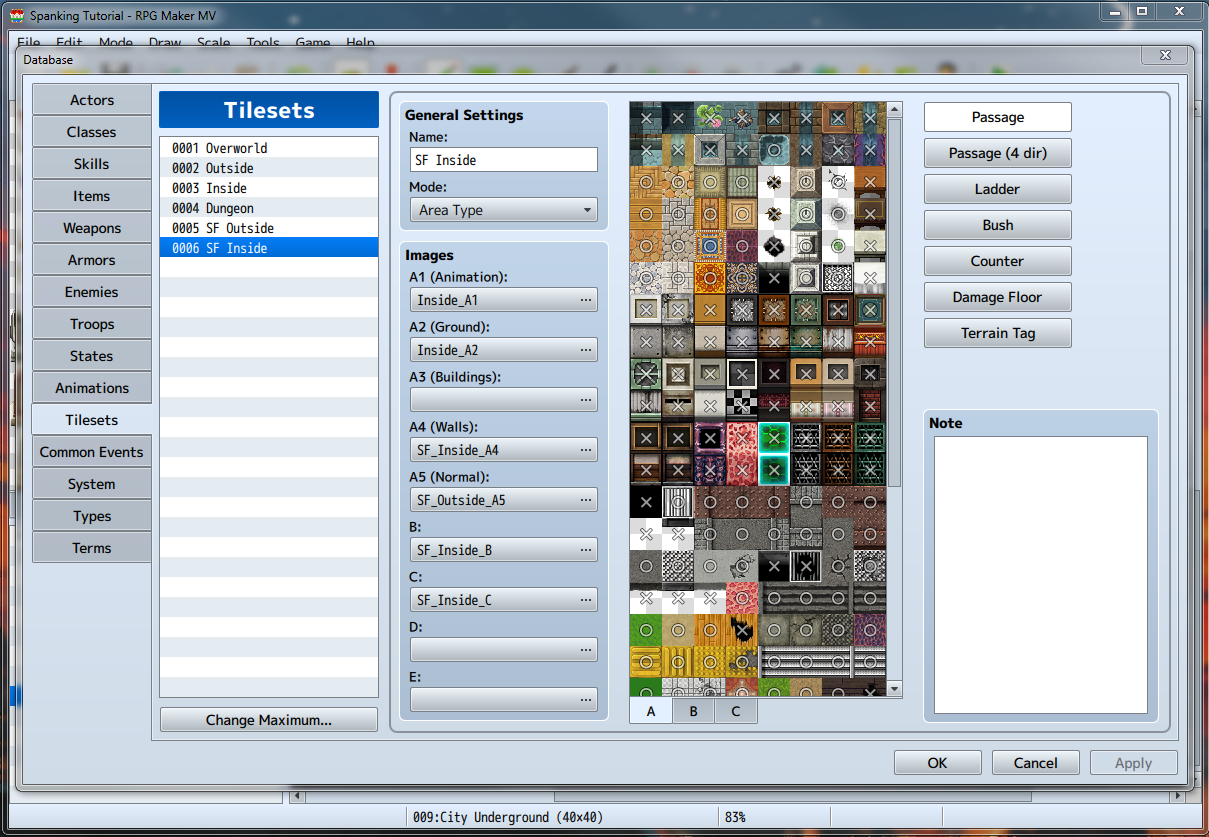Select the Ladder setting mode
This screenshot has height=837, width=1209.
[x=998, y=189]
